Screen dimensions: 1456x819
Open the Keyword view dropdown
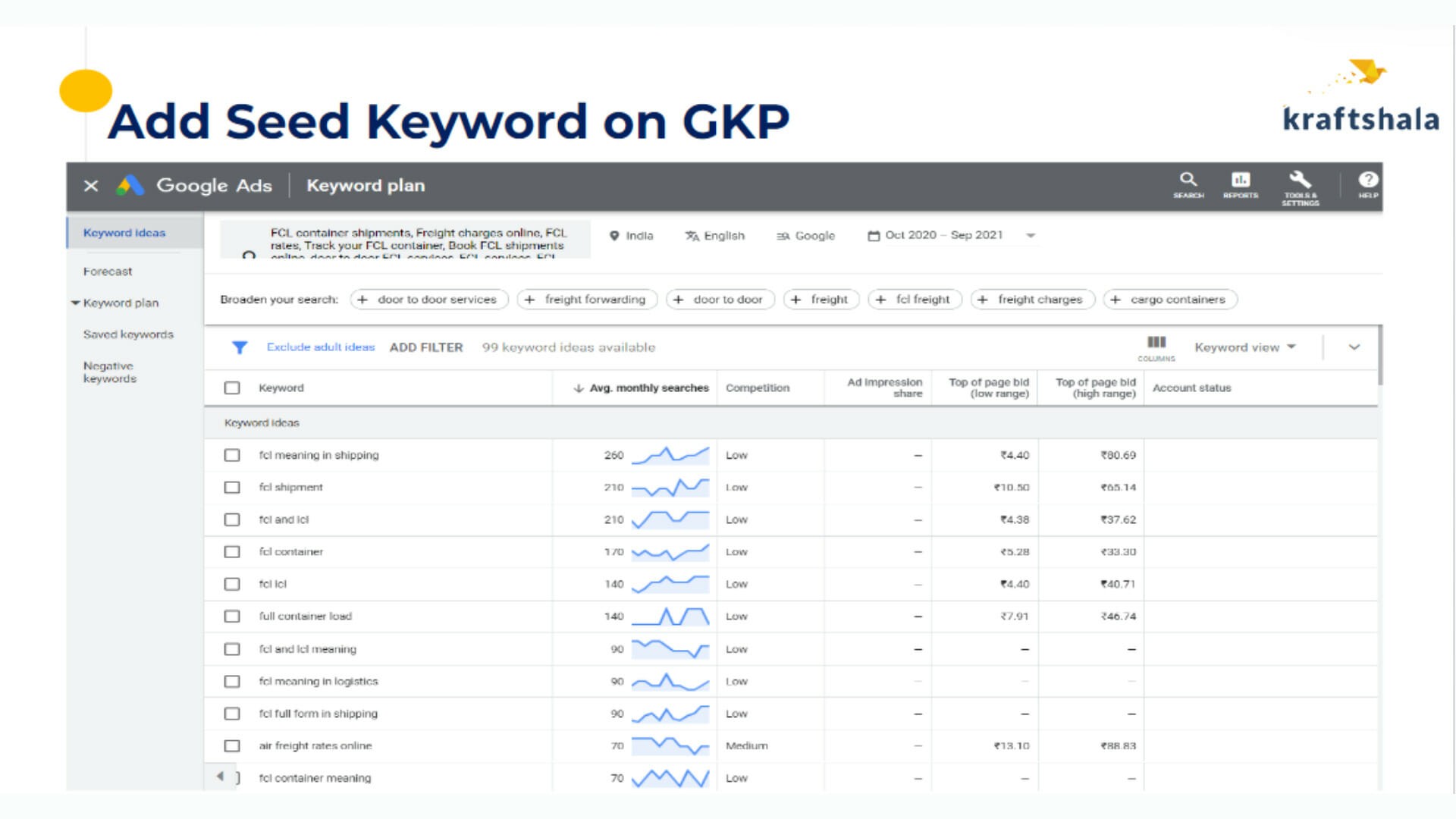click(x=1245, y=347)
